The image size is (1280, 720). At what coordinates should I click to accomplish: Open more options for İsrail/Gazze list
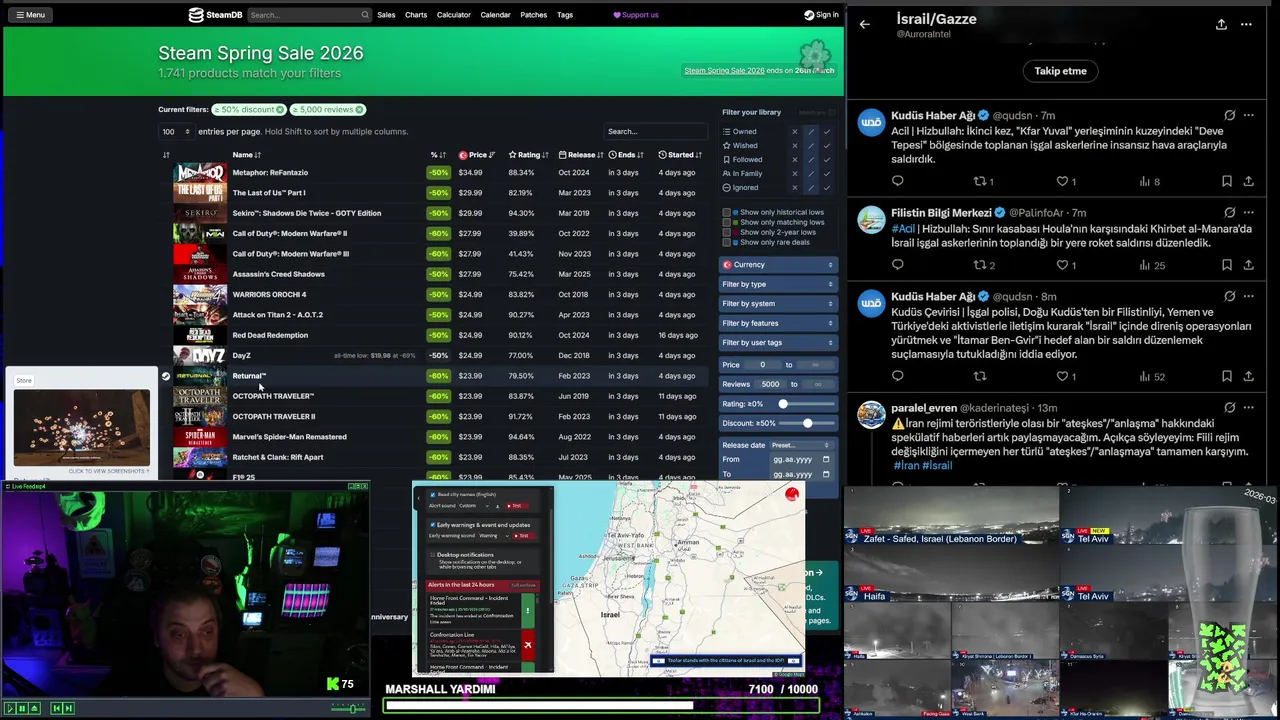tap(1246, 24)
